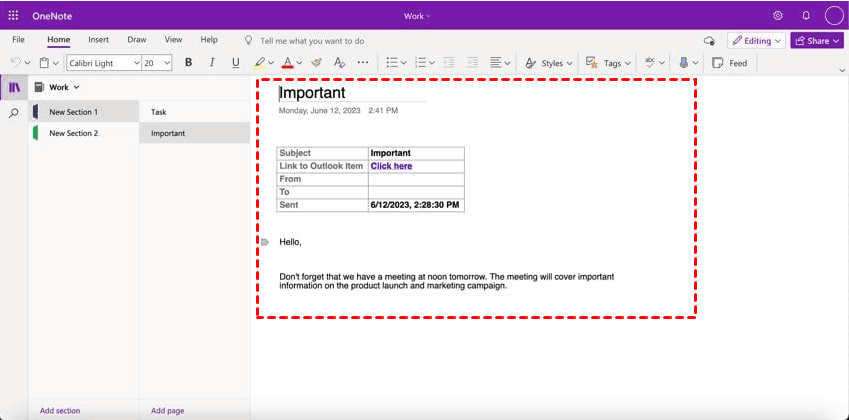Open paste options dropdown arrow

(x=56, y=63)
